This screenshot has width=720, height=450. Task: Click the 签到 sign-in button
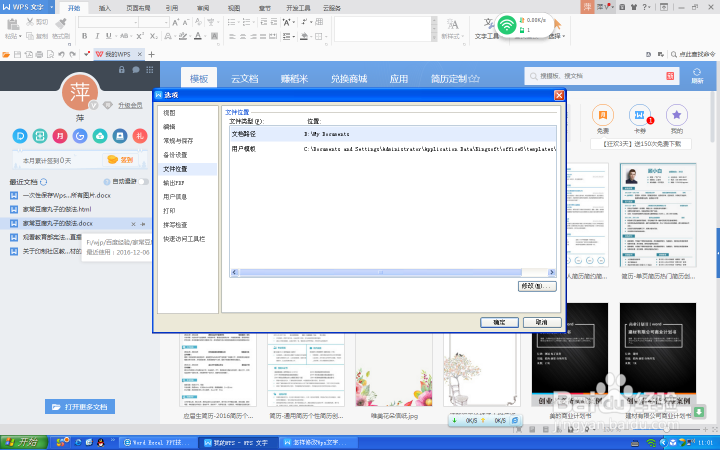click(120, 160)
